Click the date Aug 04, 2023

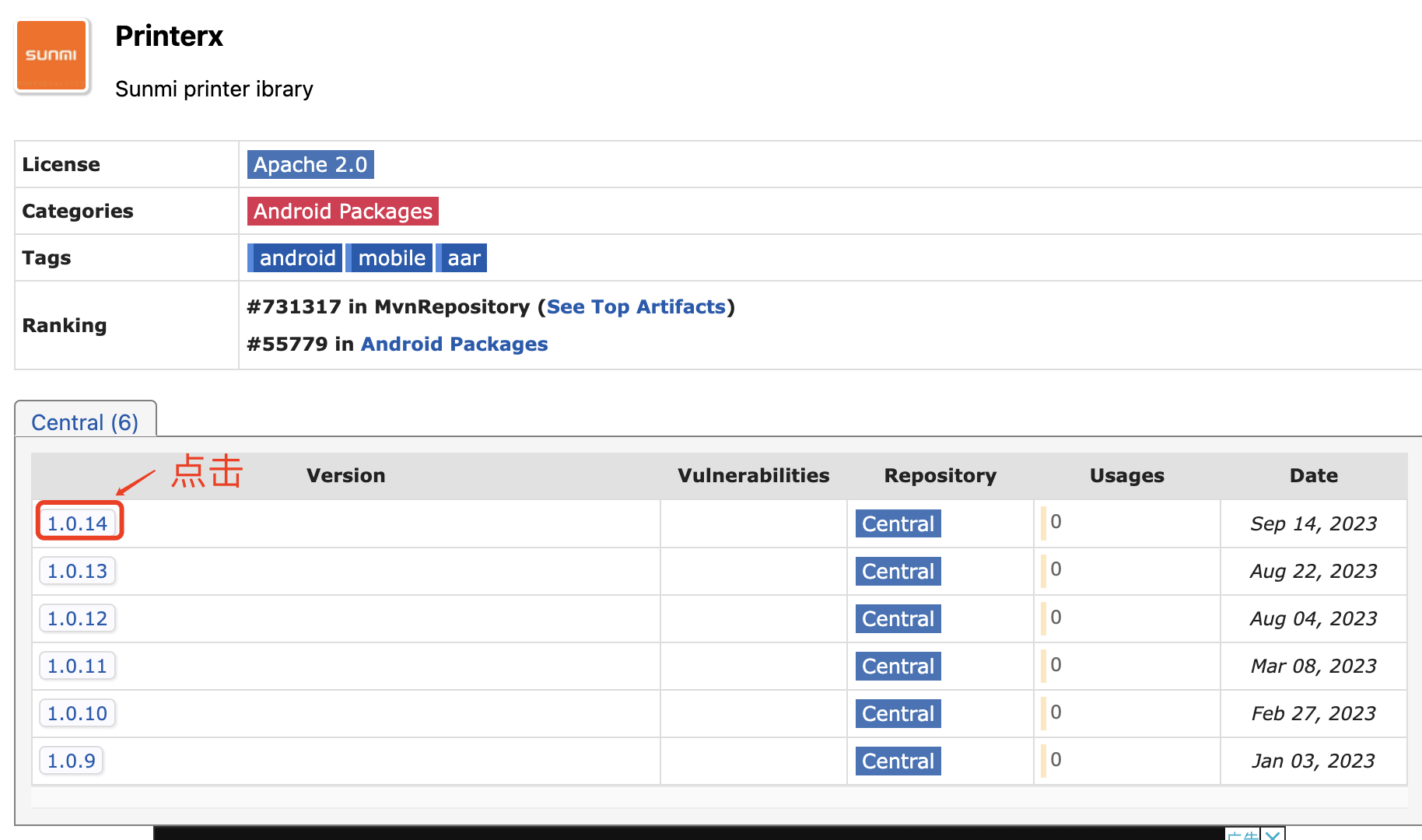1314,619
